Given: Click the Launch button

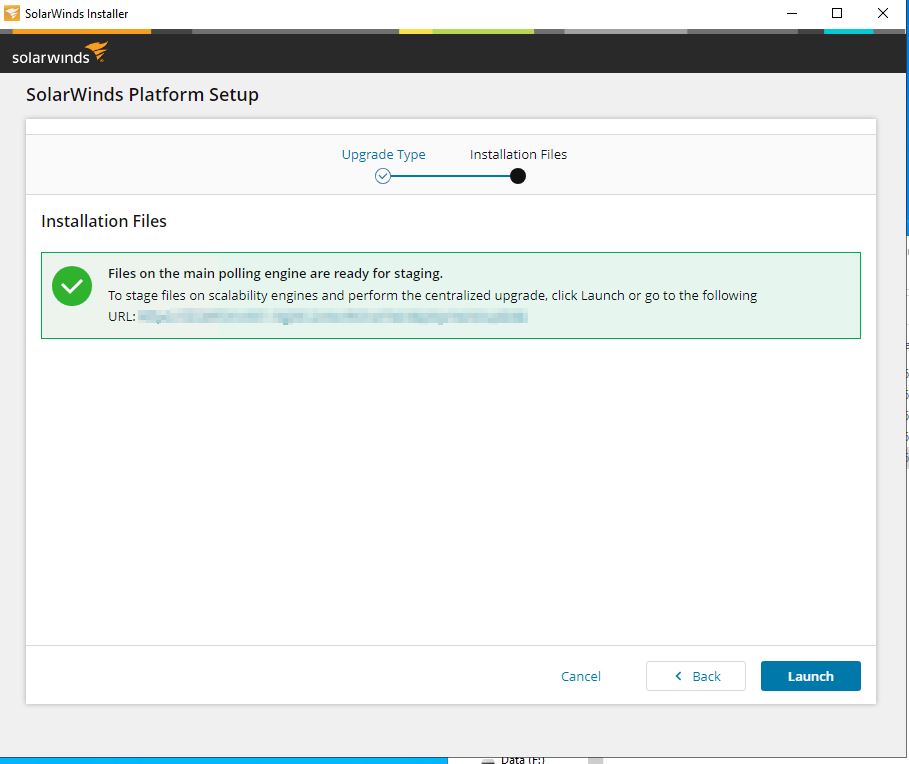Looking at the screenshot, I should pos(810,676).
